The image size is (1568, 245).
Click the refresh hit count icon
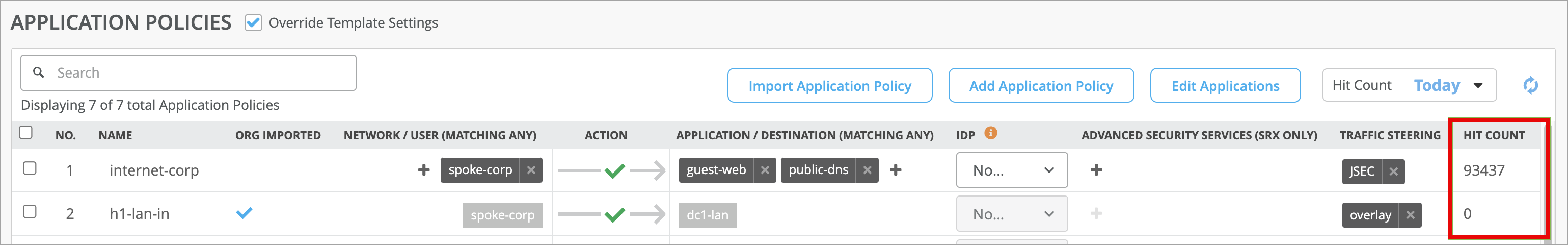[1530, 85]
